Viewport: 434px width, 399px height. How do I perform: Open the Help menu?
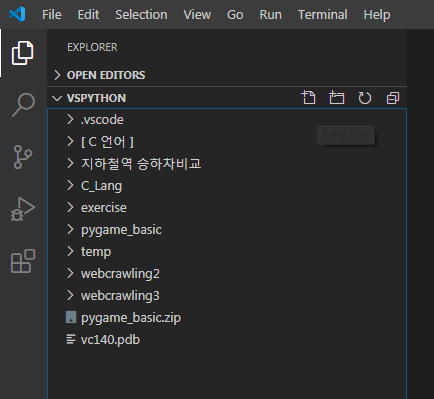tap(377, 15)
